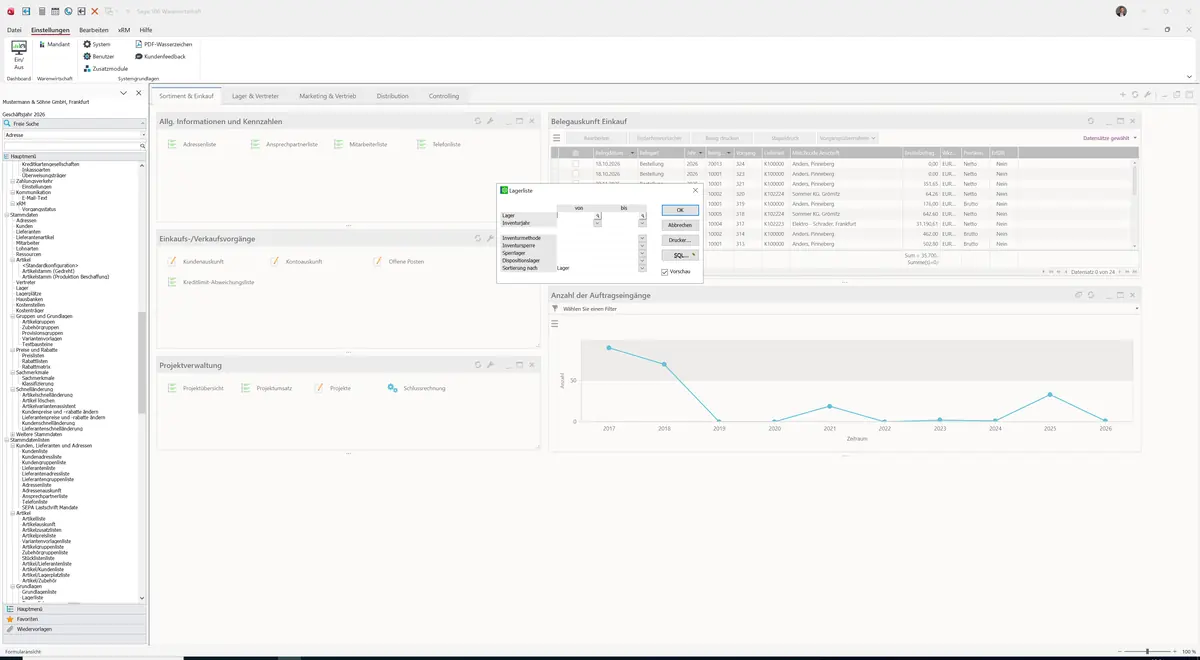Viewport: 1200px width, 660px height.
Task: Open the Adressenliste report icon
Action: (x=174, y=145)
